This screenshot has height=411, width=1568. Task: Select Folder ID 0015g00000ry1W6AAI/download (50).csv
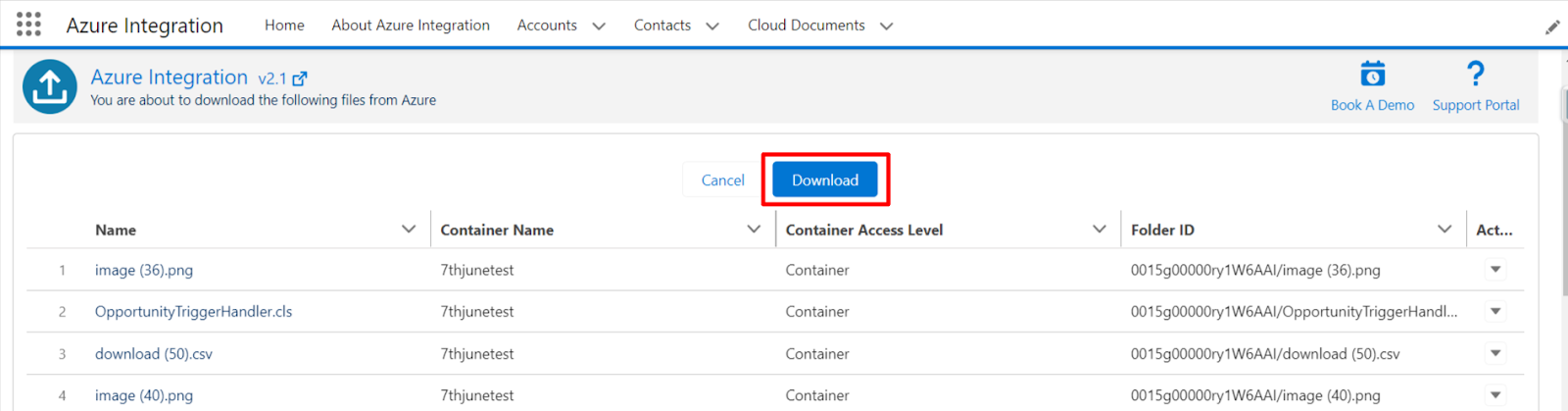1265,354
